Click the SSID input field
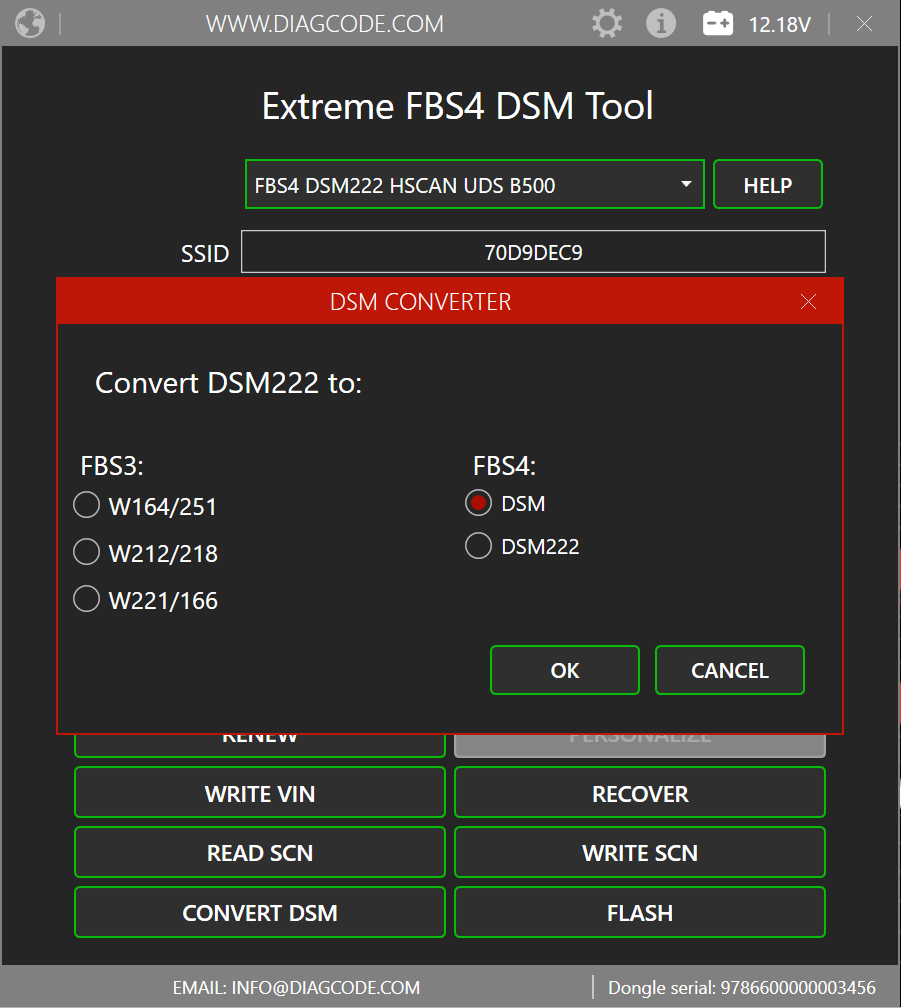The width and height of the screenshot is (901, 1008). tap(533, 252)
